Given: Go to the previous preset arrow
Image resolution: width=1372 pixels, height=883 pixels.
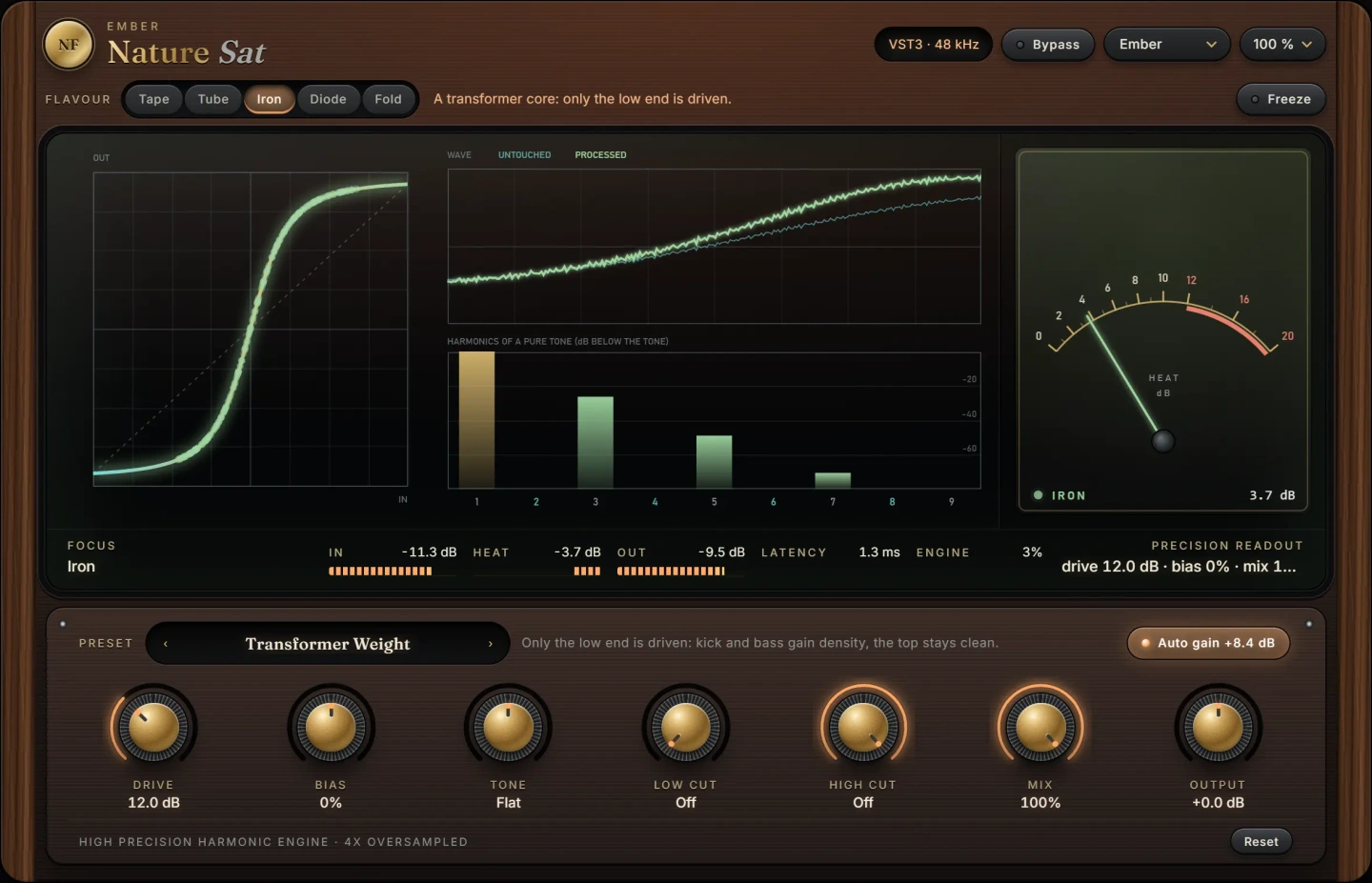Looking at the screenshot, I should (166, 644).
